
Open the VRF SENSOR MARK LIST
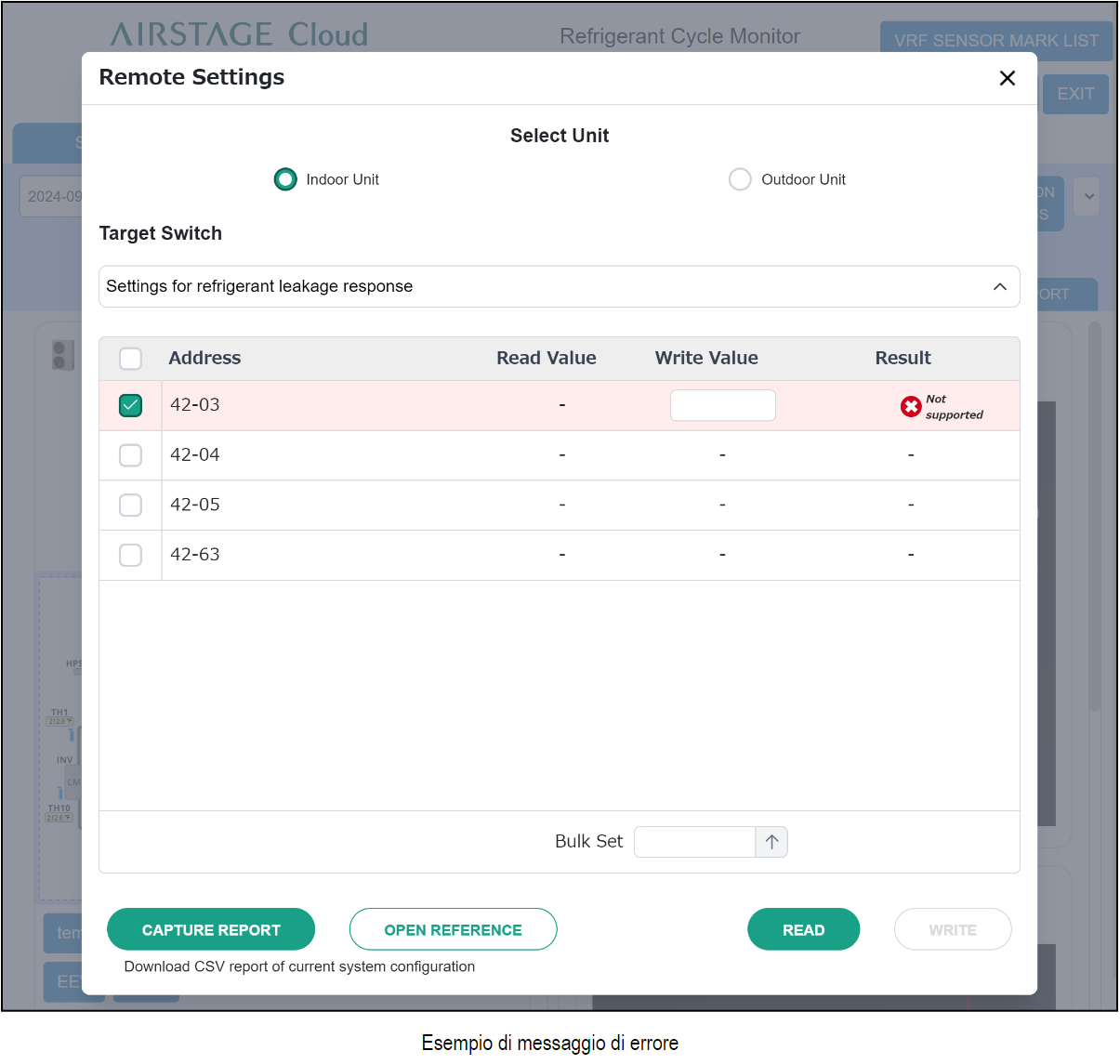(995, 40)
